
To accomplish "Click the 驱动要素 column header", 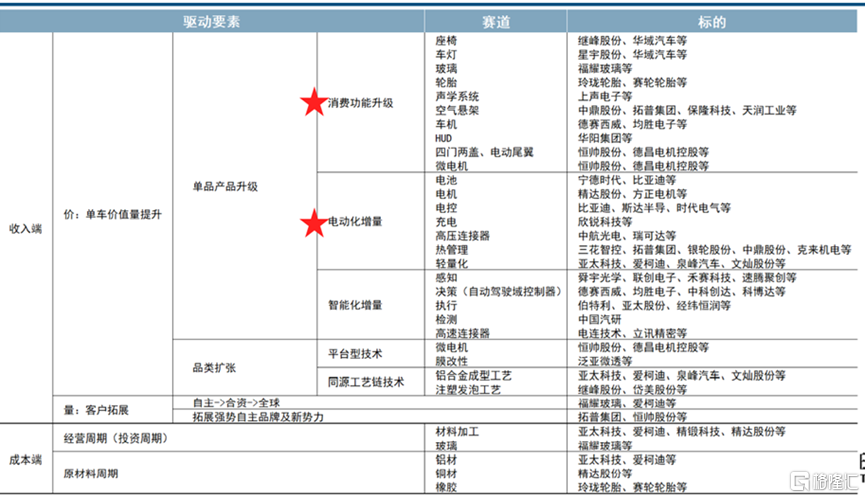I will point(212,22).
